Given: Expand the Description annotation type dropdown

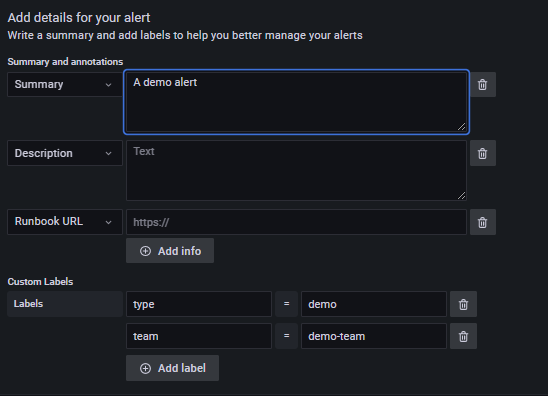Looking at the screenshot, I should (x=65, y=153).
